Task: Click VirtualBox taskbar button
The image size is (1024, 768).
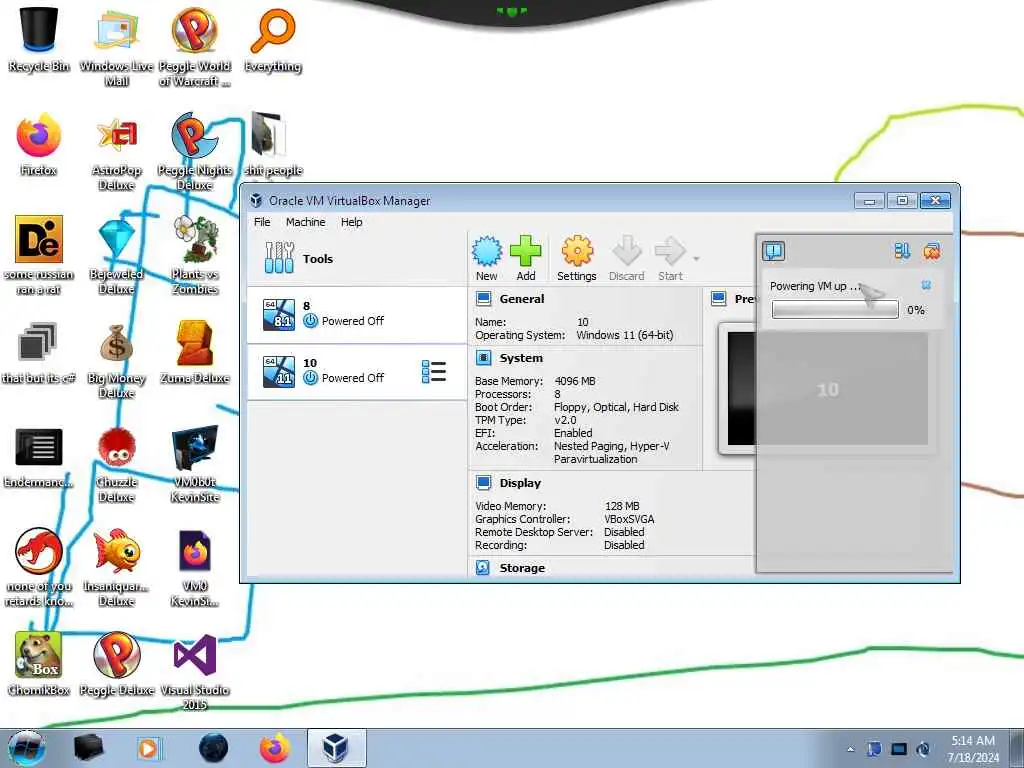Action: pyautogui.click(x=336, y=748)
